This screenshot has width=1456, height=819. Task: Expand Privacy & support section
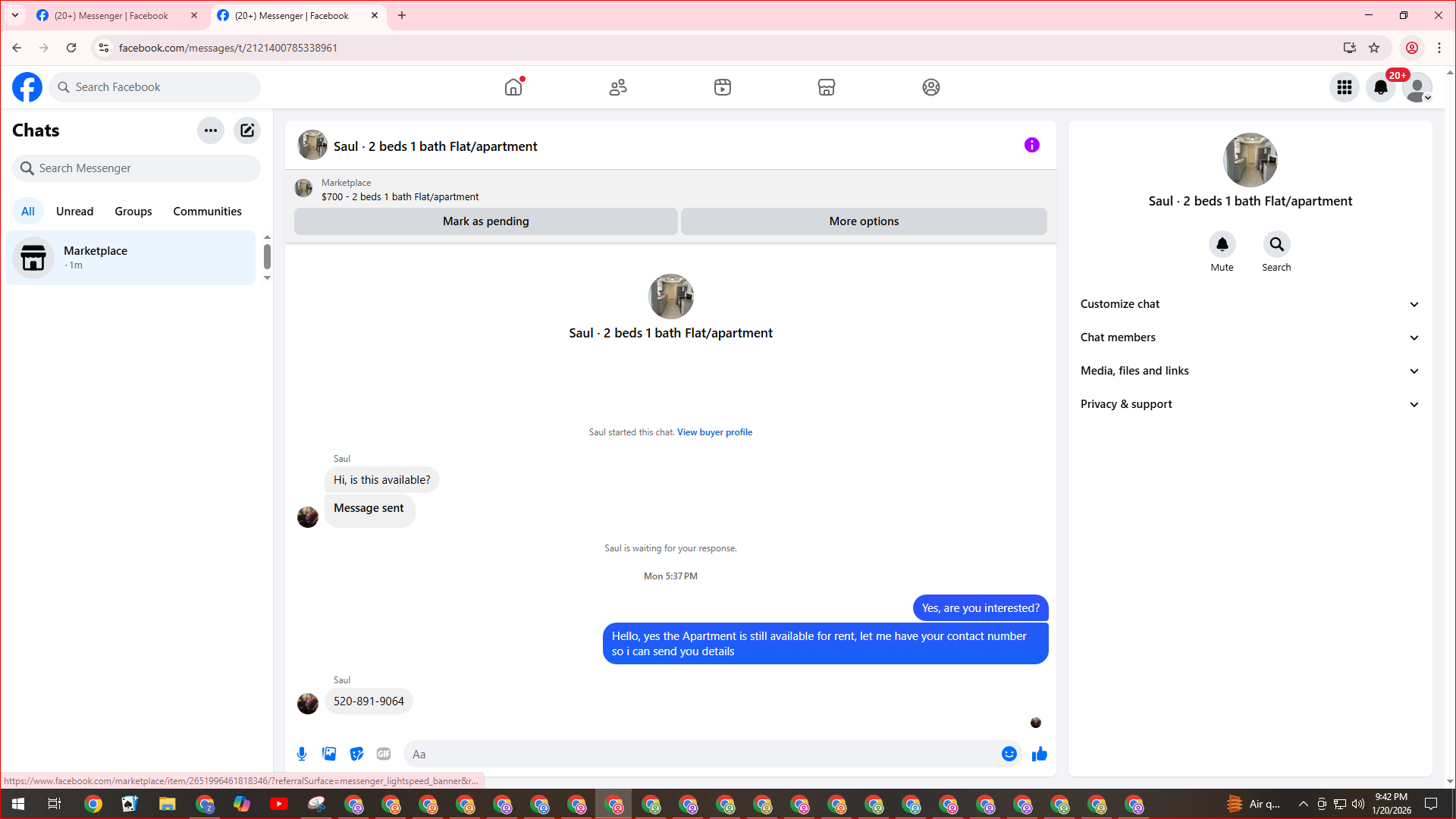point(1250,404)
